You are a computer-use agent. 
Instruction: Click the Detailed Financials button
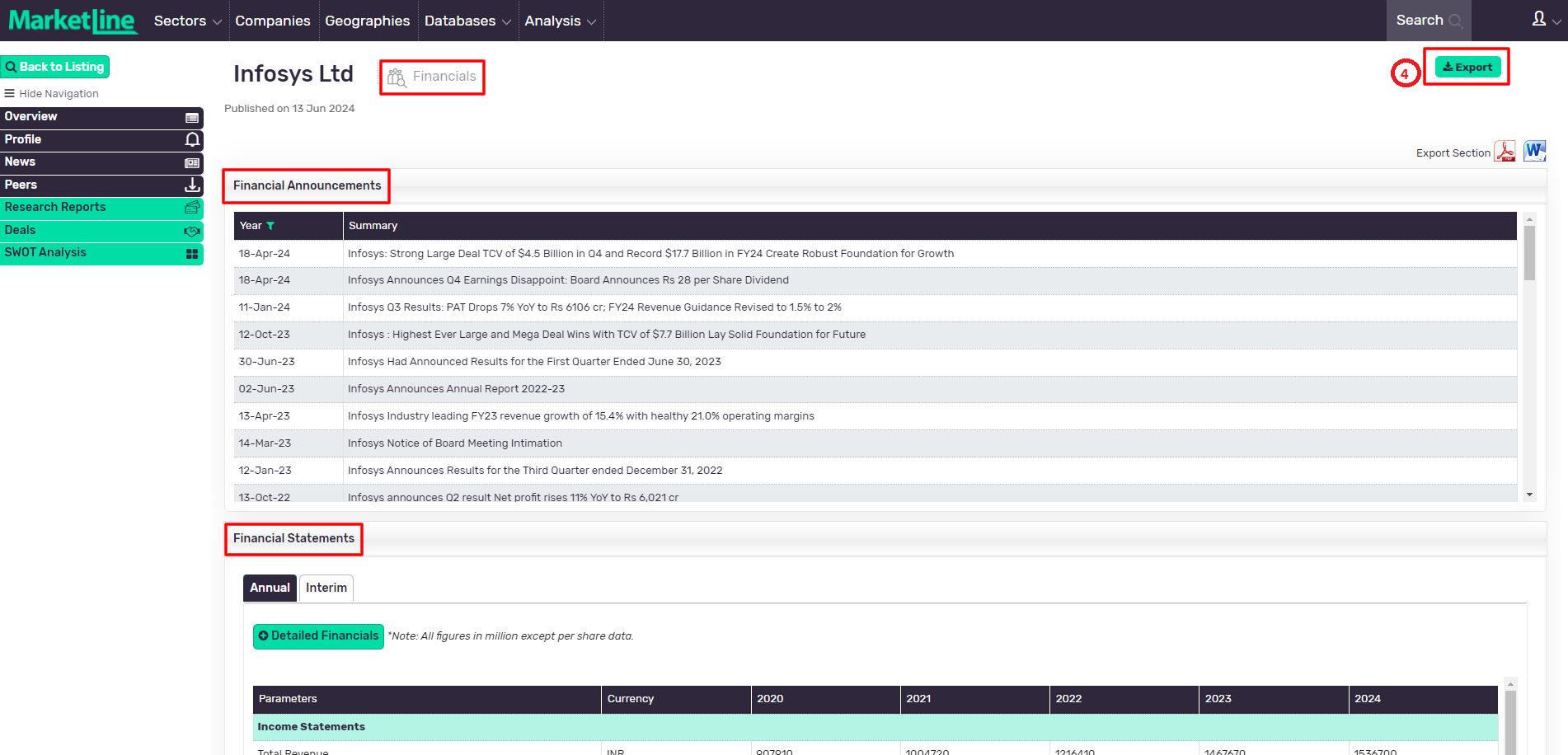318,636
